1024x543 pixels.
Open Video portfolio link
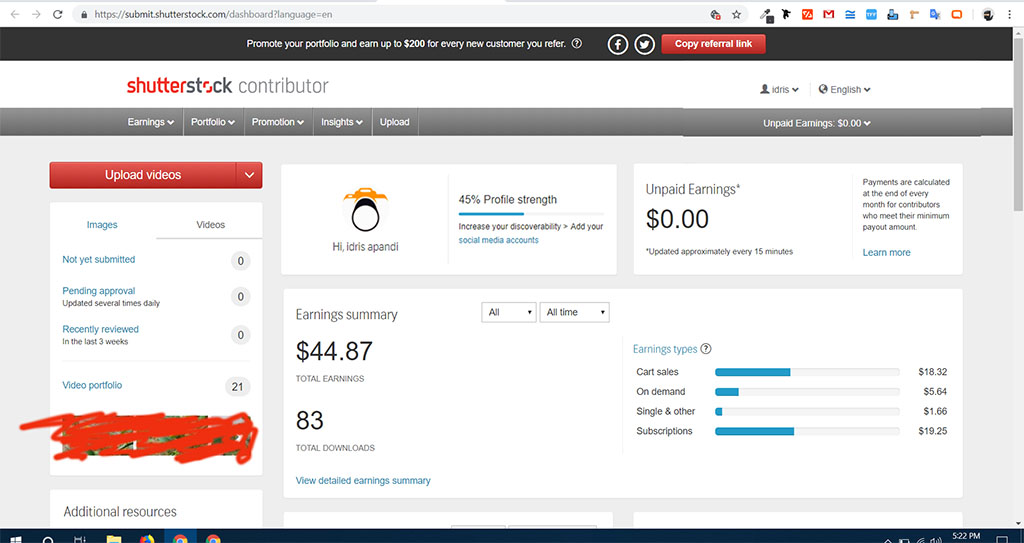tap(92, 386)
